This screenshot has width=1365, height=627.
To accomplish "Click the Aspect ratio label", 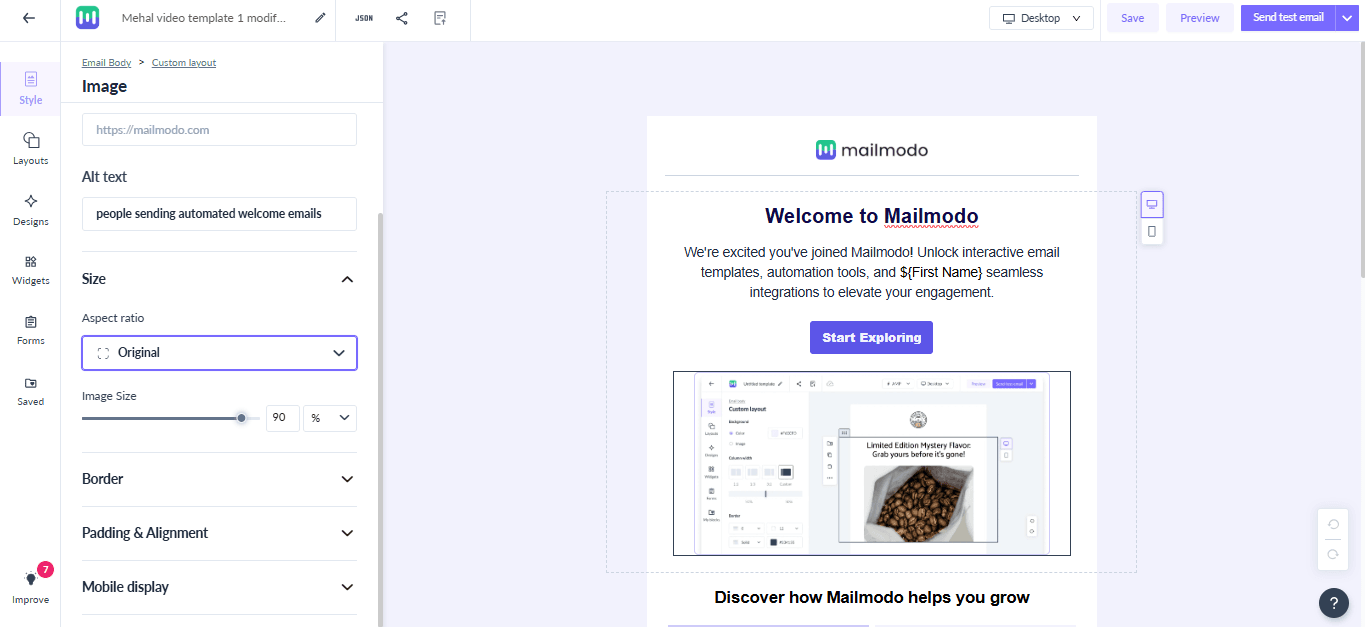I will 113,318.
